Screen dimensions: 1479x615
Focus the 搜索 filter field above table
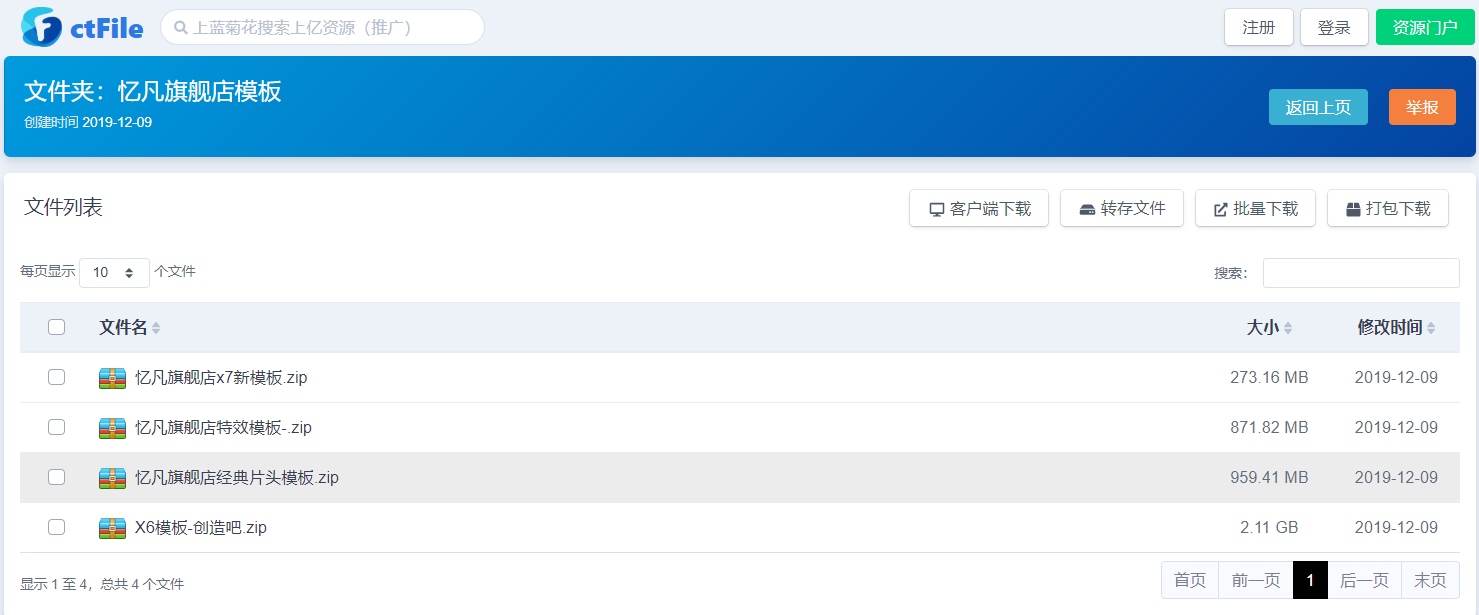pyautogui.click(x=1361, y=273)
